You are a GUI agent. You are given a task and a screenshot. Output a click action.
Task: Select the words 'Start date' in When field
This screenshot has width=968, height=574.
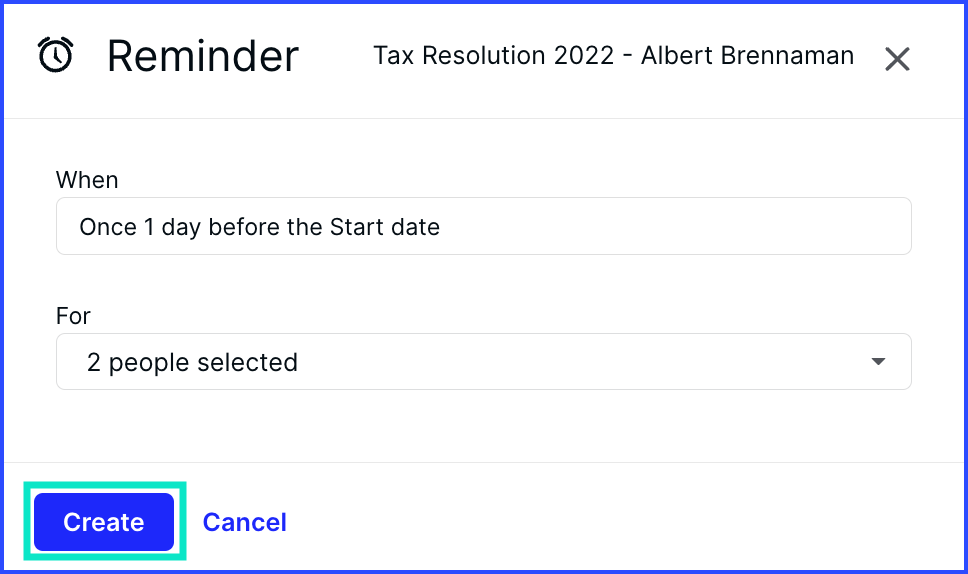[385, 227]
